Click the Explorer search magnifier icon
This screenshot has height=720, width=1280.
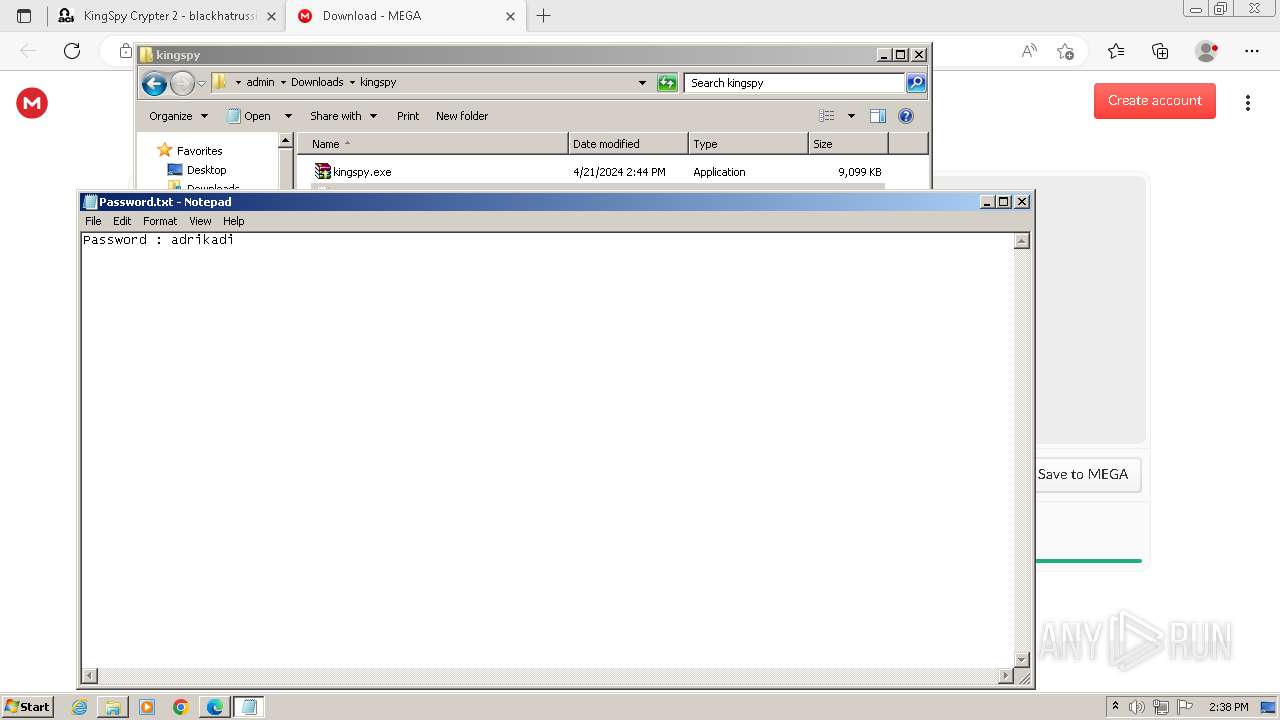tap(916, 83)
